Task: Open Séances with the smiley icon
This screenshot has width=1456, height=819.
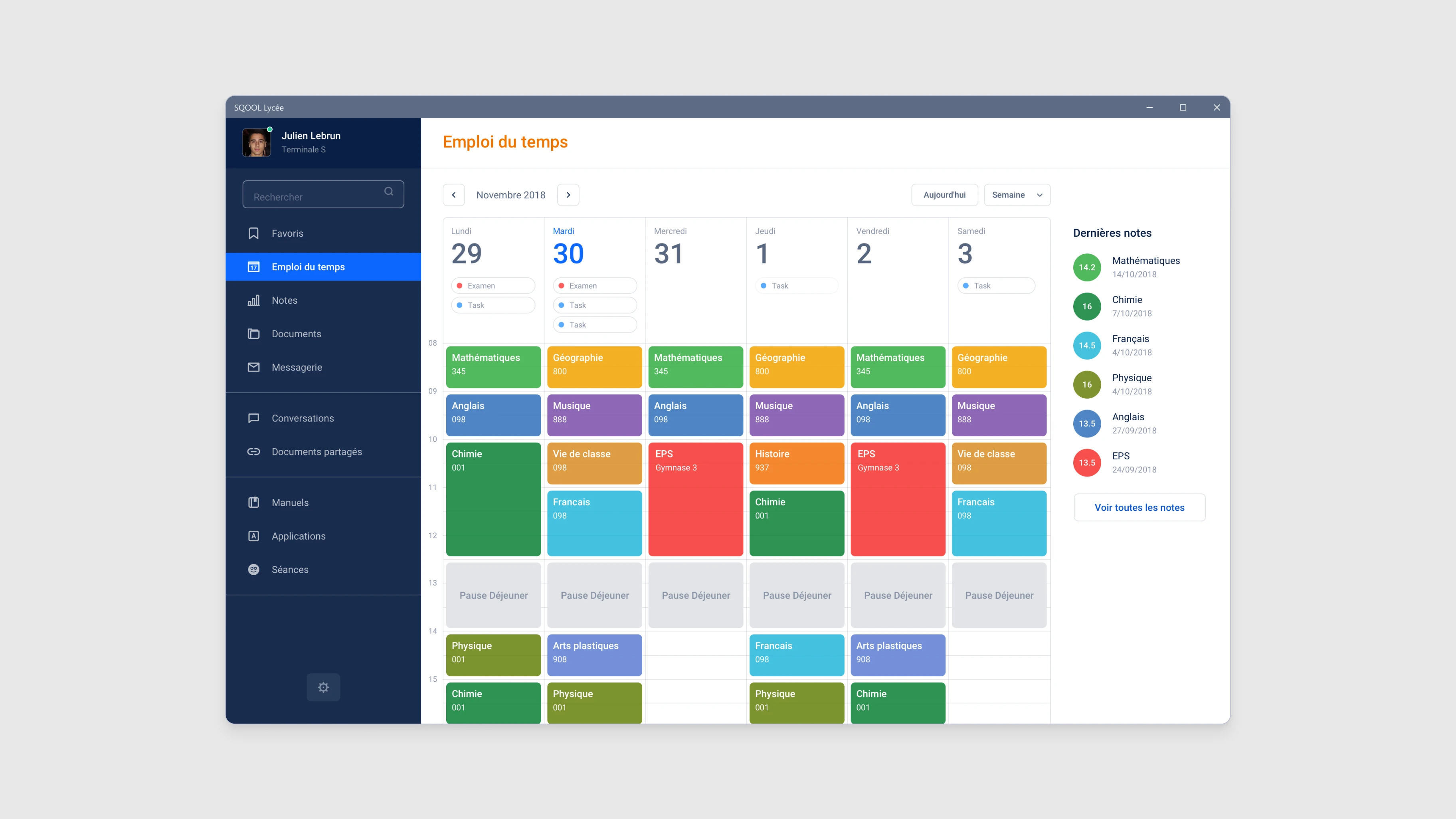Action: (254, 569)
